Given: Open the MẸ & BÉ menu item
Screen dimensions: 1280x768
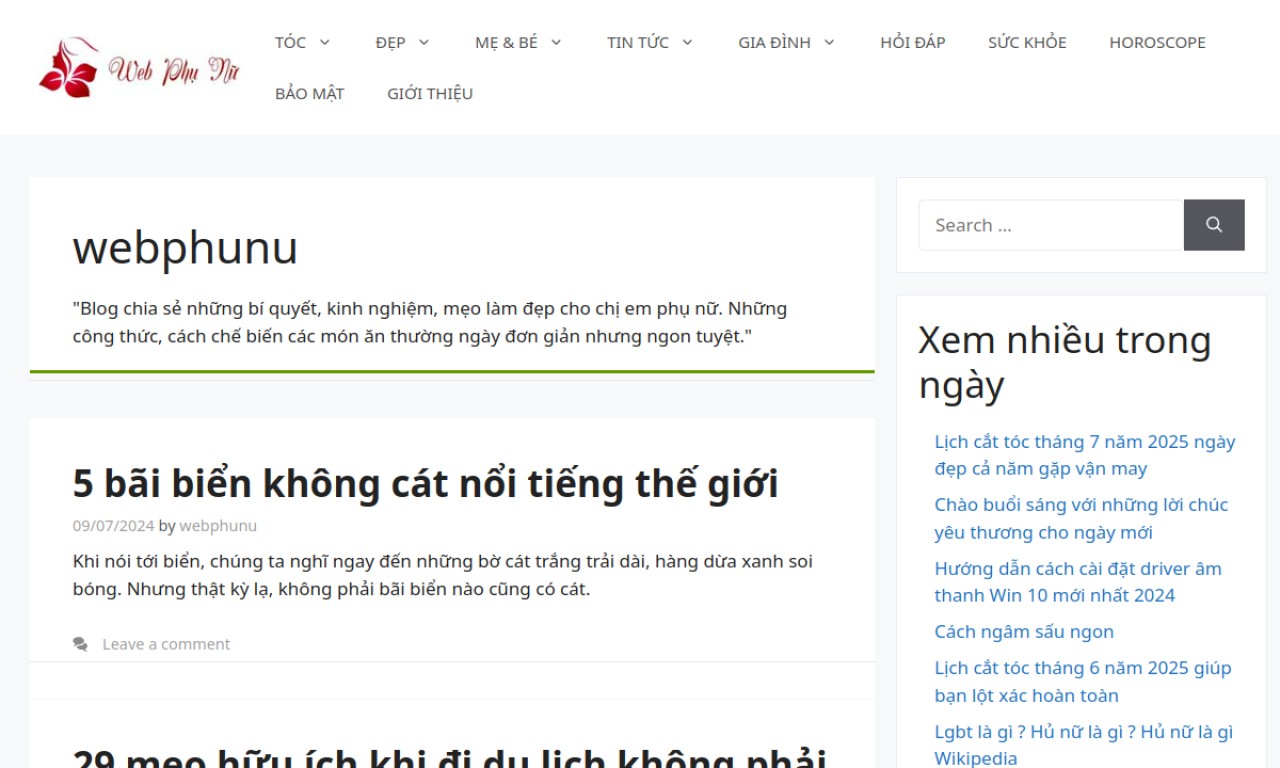Looking at the screenshot, I should pos(506,42).
